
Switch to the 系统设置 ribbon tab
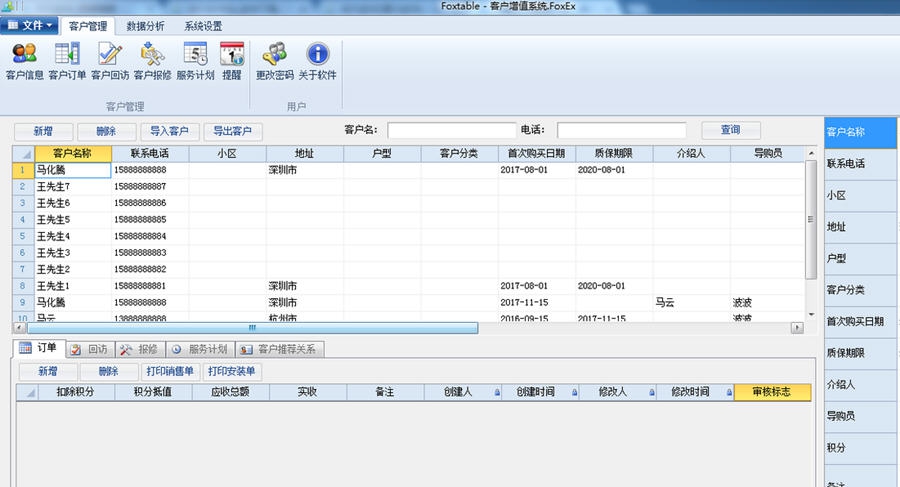203,26
